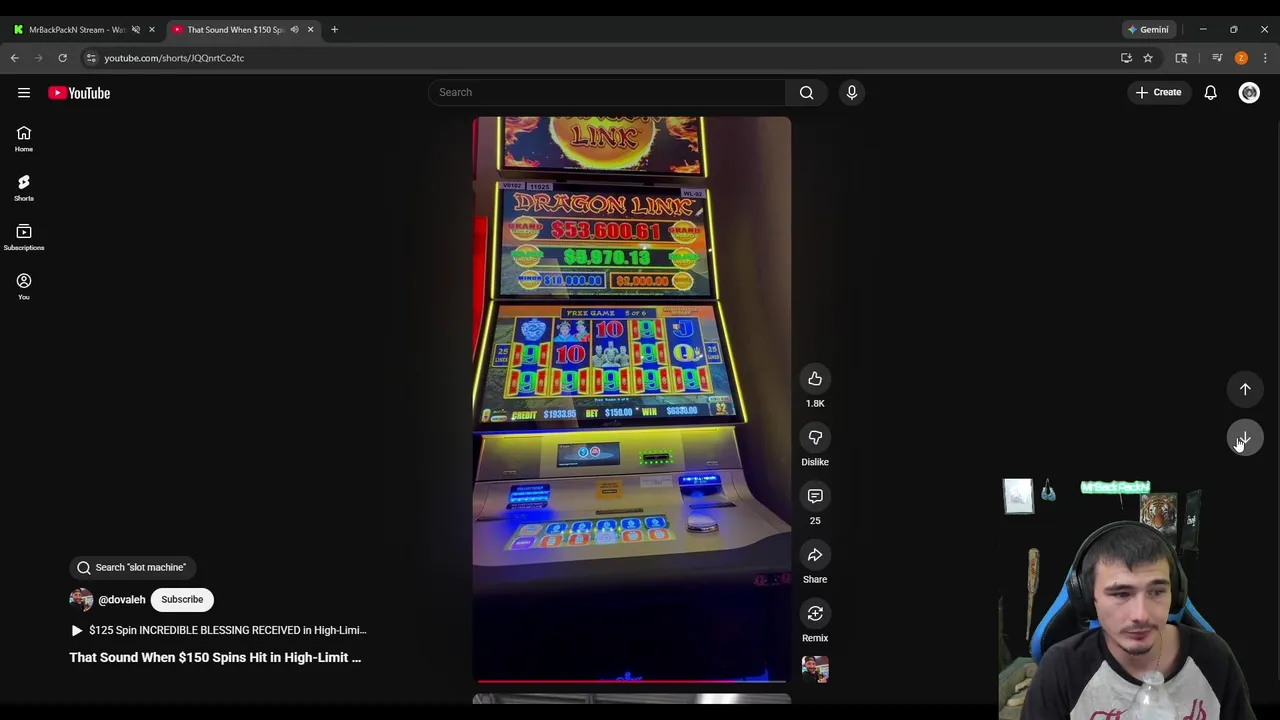Image resolution: width=1280 pixels, height=720 pixels.
Task: Go to the previous Short with up arrow
Action: click(1245, 389)
